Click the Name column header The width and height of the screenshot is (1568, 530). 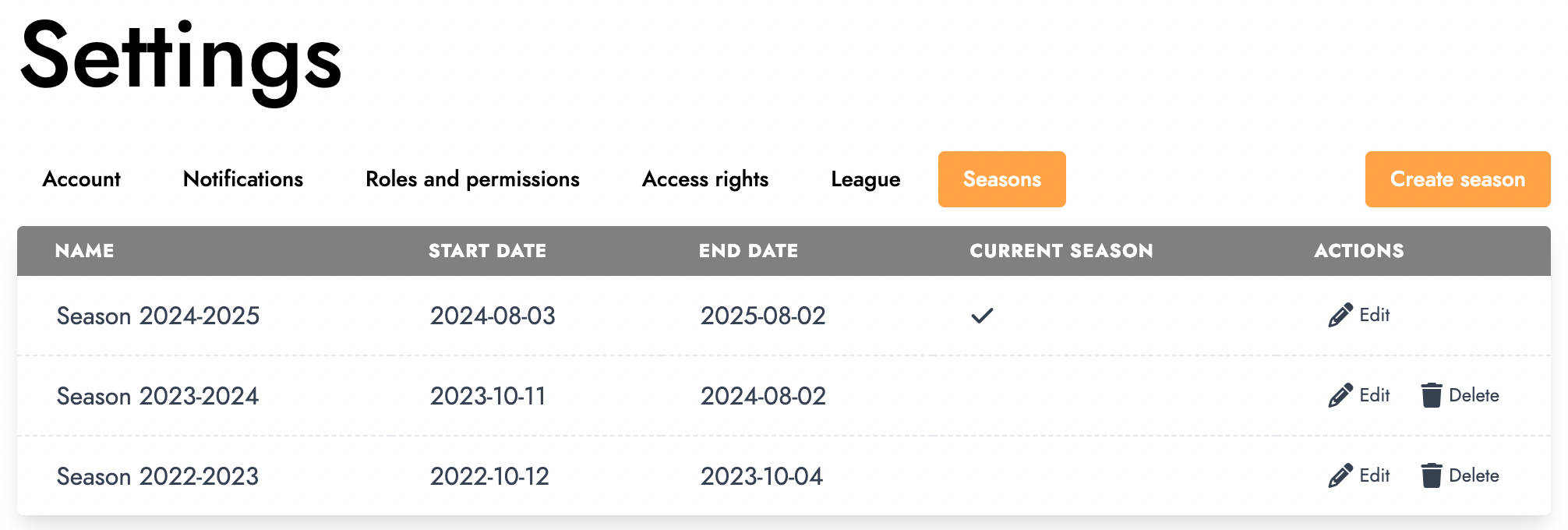pos(85,251)
